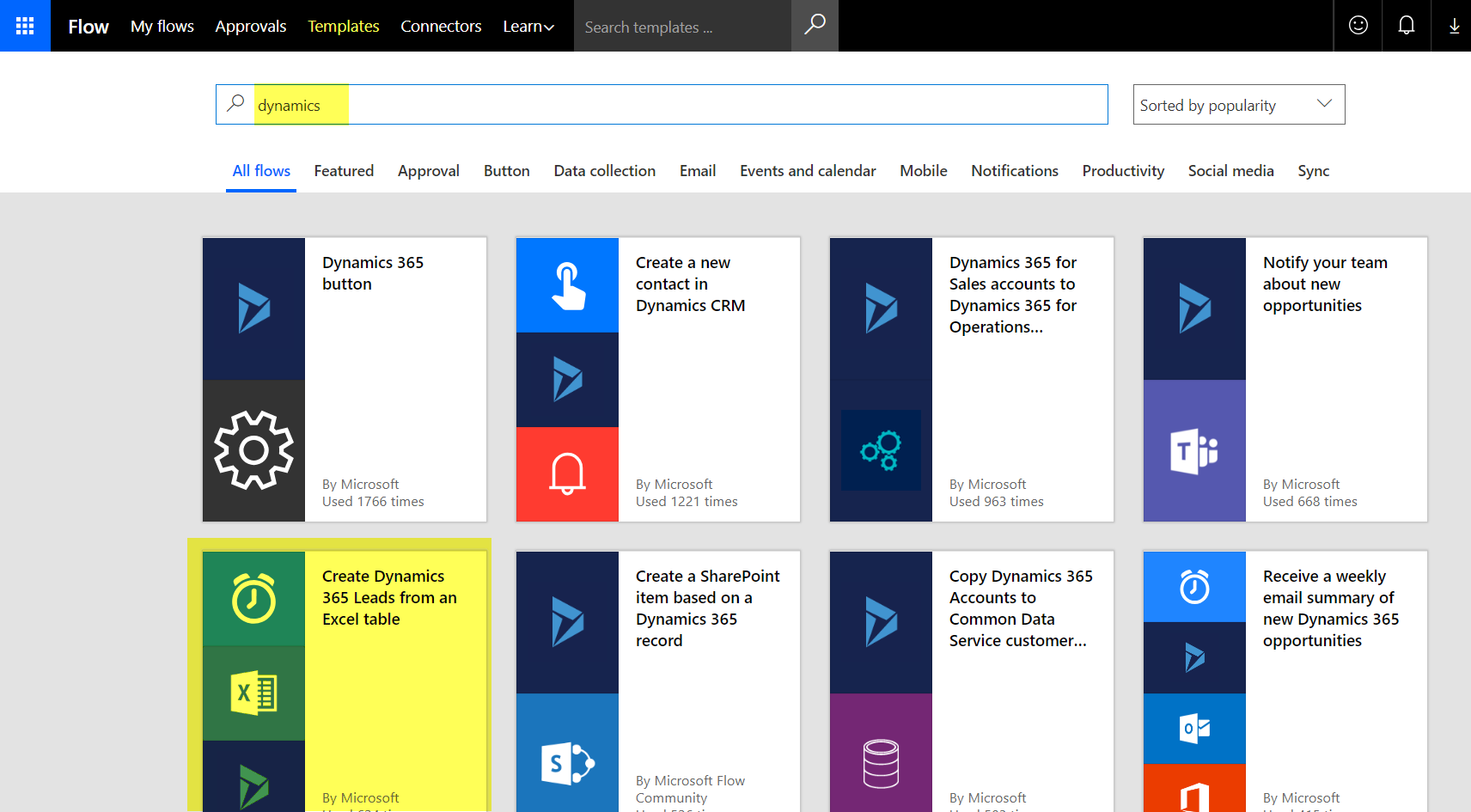Image resolution: width=1471 pixels, height=812 pixels.
Task: Go to My flows
Action: [162, 27]
